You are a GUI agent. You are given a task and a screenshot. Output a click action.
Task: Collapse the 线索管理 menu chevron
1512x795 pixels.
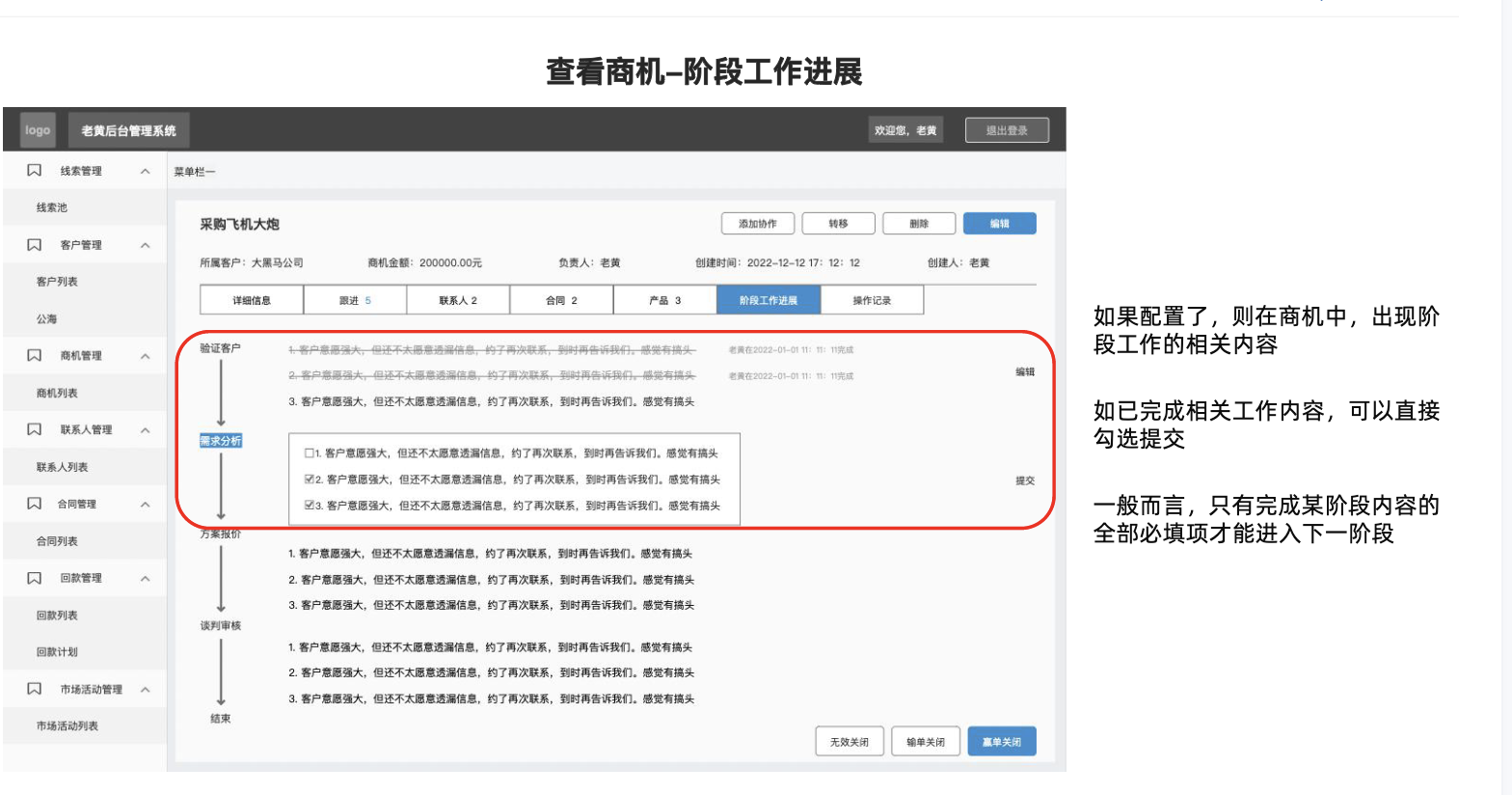146,171
